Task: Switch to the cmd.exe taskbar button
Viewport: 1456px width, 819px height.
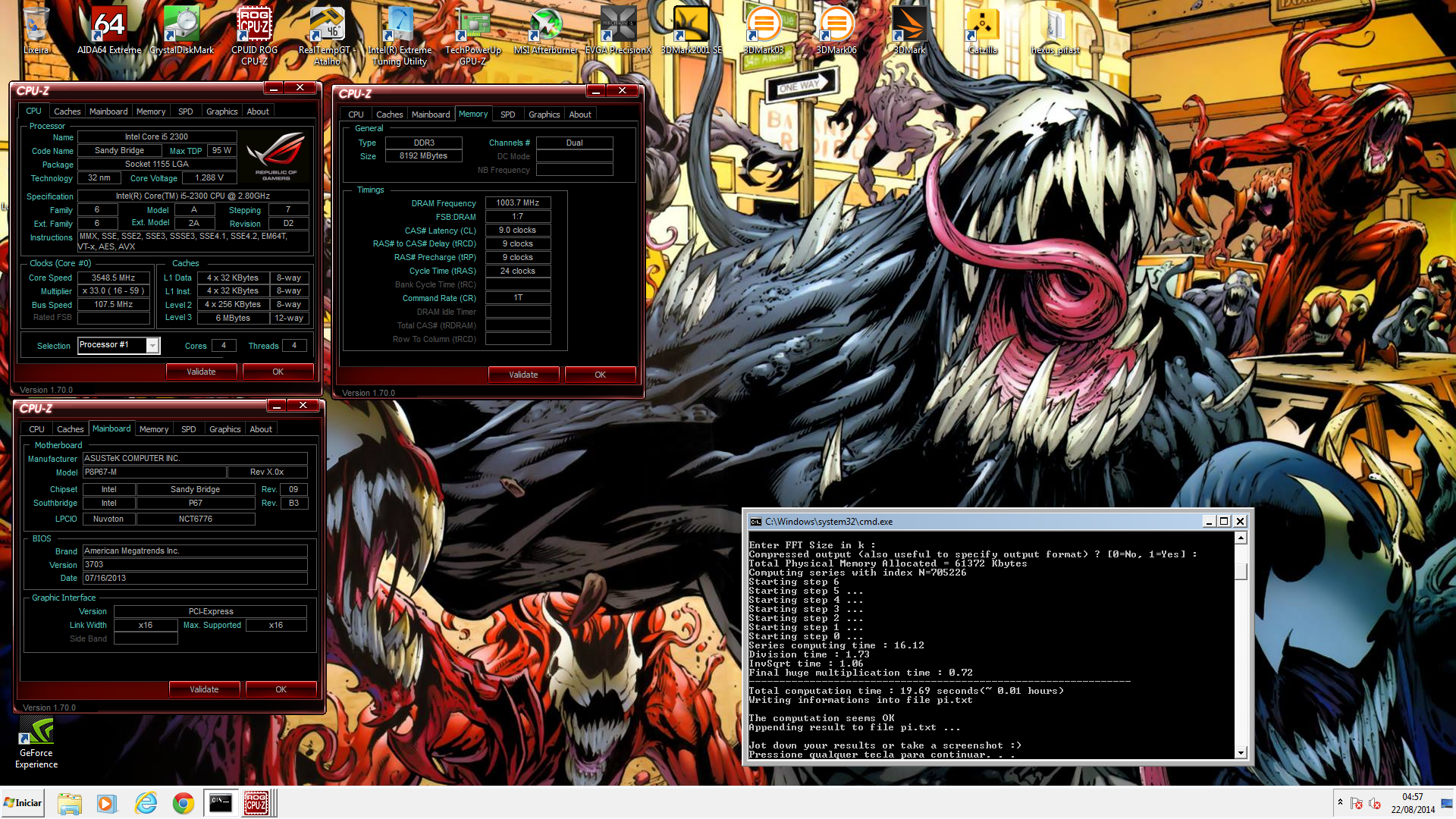Action: [221, 803]
